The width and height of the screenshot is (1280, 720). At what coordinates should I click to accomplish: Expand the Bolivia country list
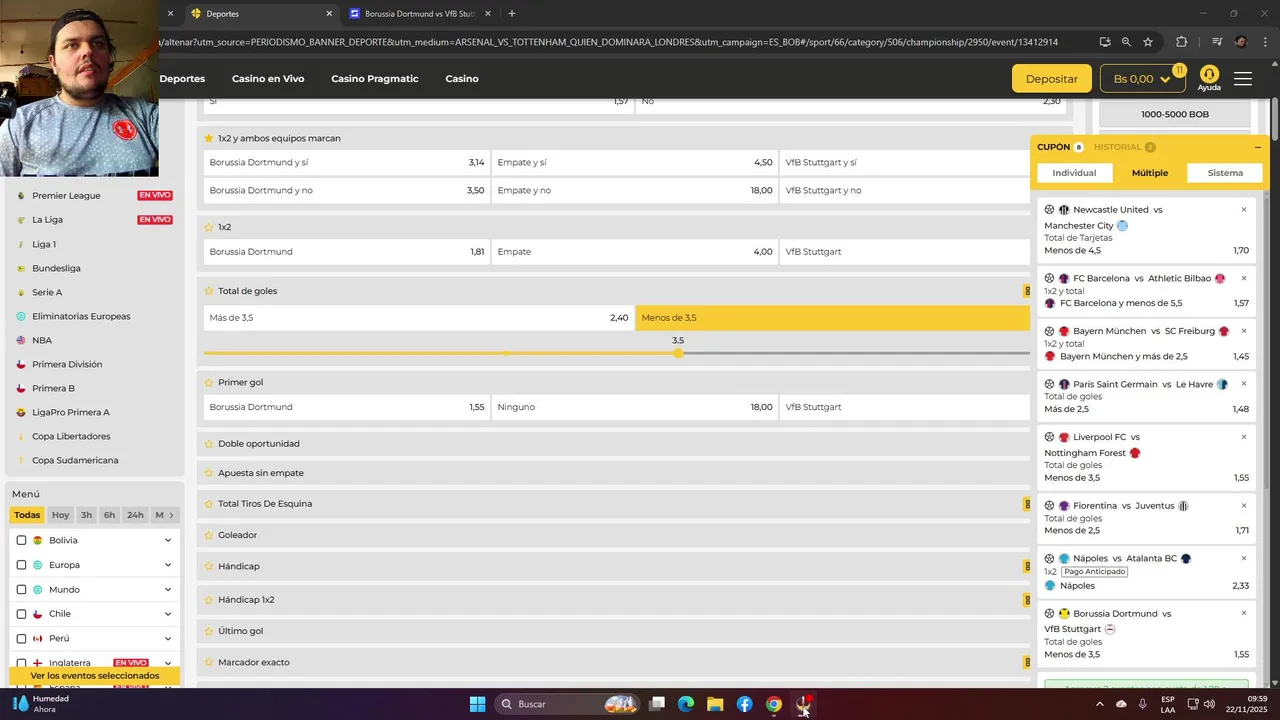tap(168, 540)
